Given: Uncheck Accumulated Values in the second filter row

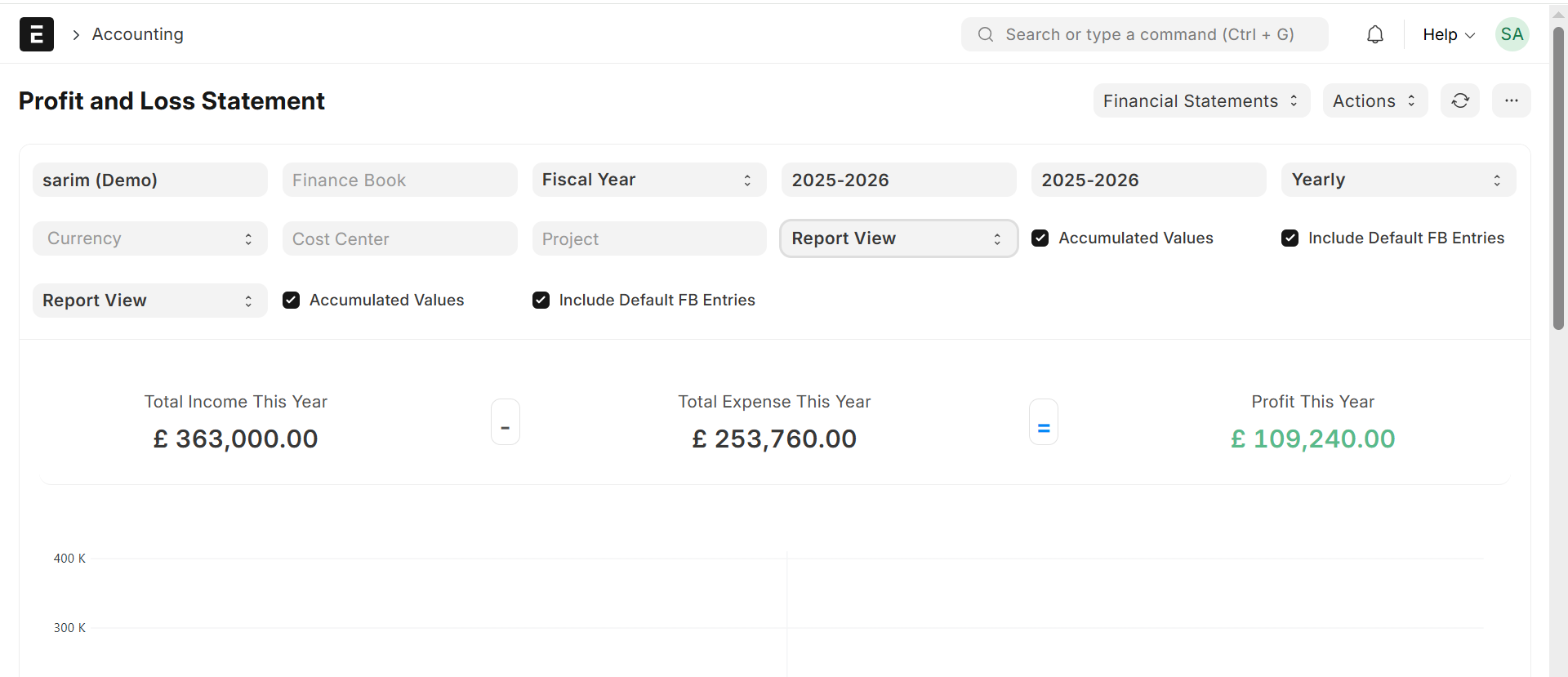Looking at the screenshot, I should [1040, 238].
